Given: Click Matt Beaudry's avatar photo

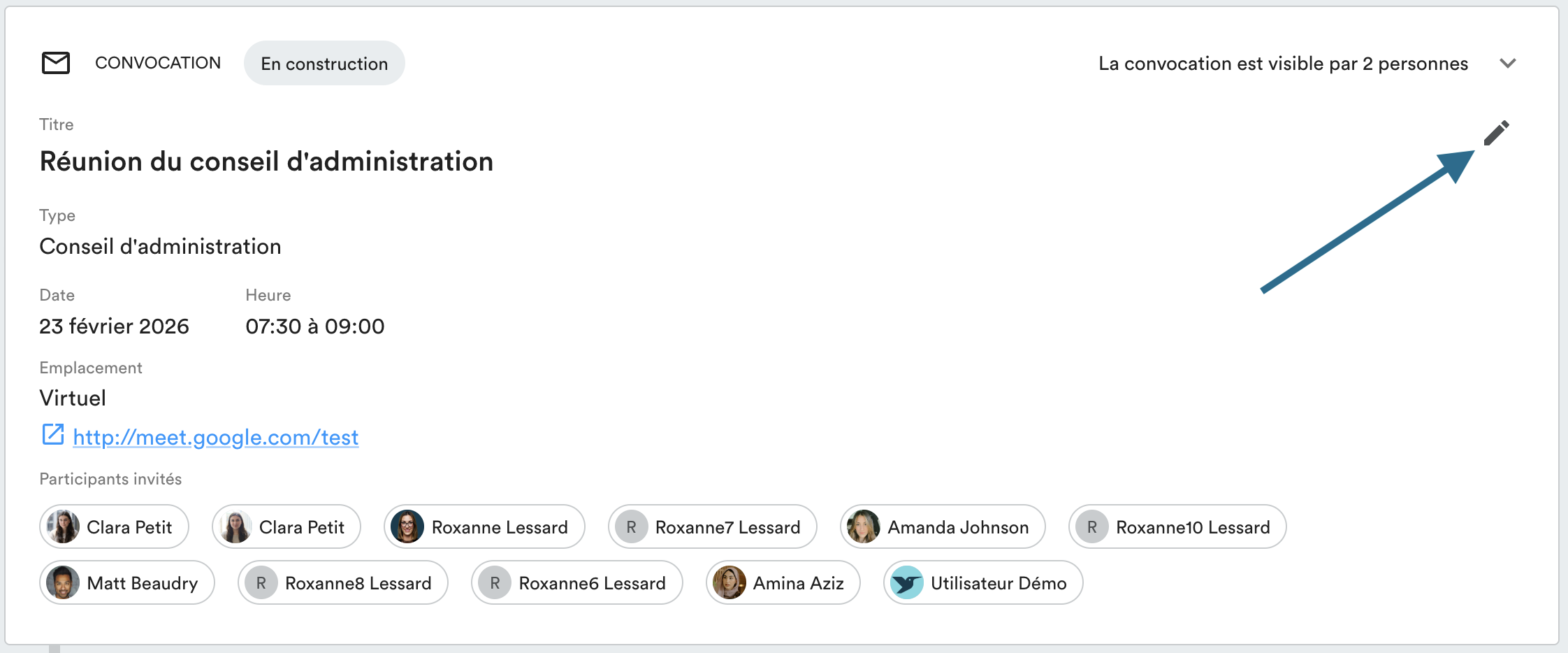Looking at the screenshot, I should pyautogui.click(x=63, y=583).
